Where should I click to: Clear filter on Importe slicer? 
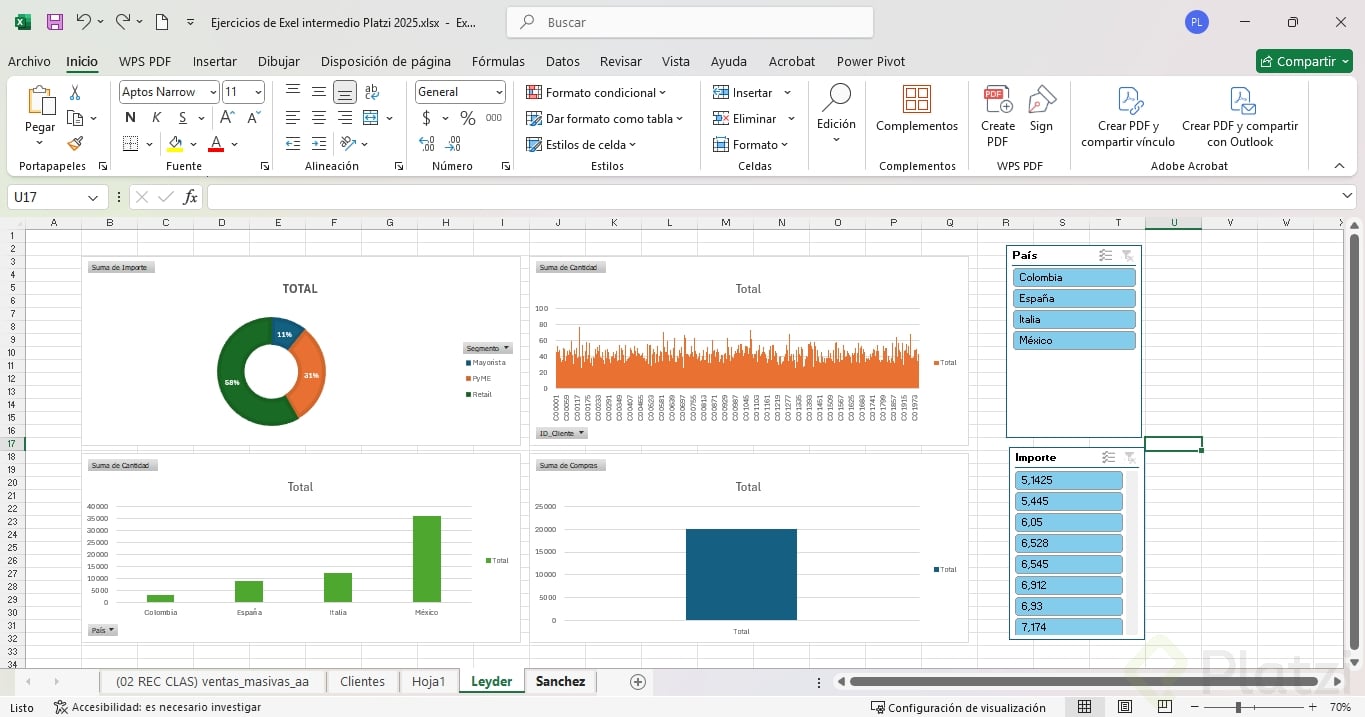[x=1130, y=458]
